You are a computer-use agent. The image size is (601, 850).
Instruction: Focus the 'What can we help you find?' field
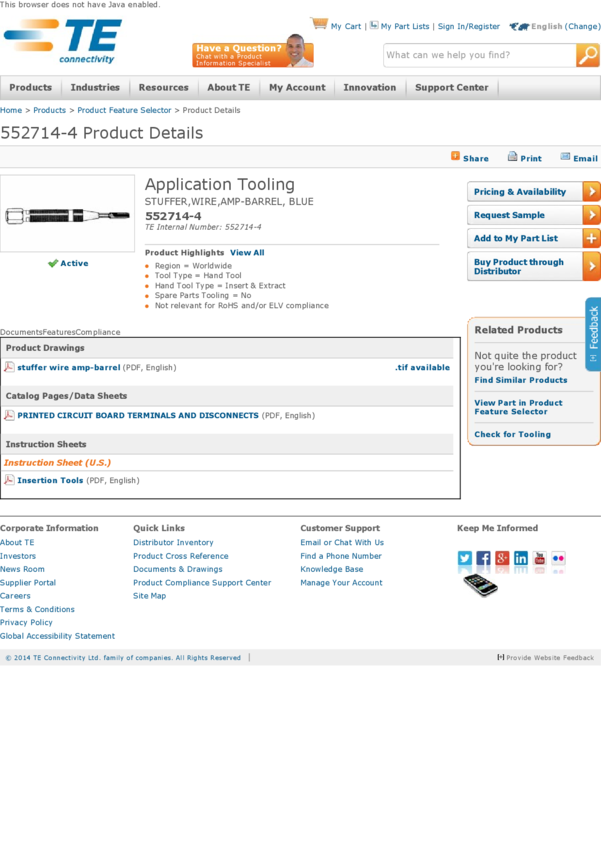pos(478,56)
